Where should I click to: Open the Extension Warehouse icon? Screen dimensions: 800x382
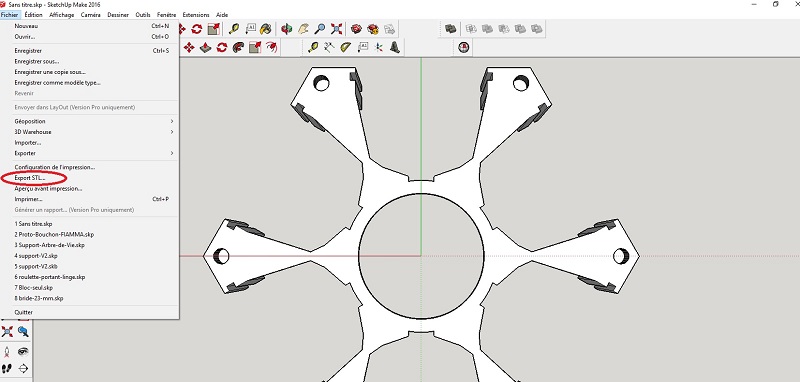point(373,29)
